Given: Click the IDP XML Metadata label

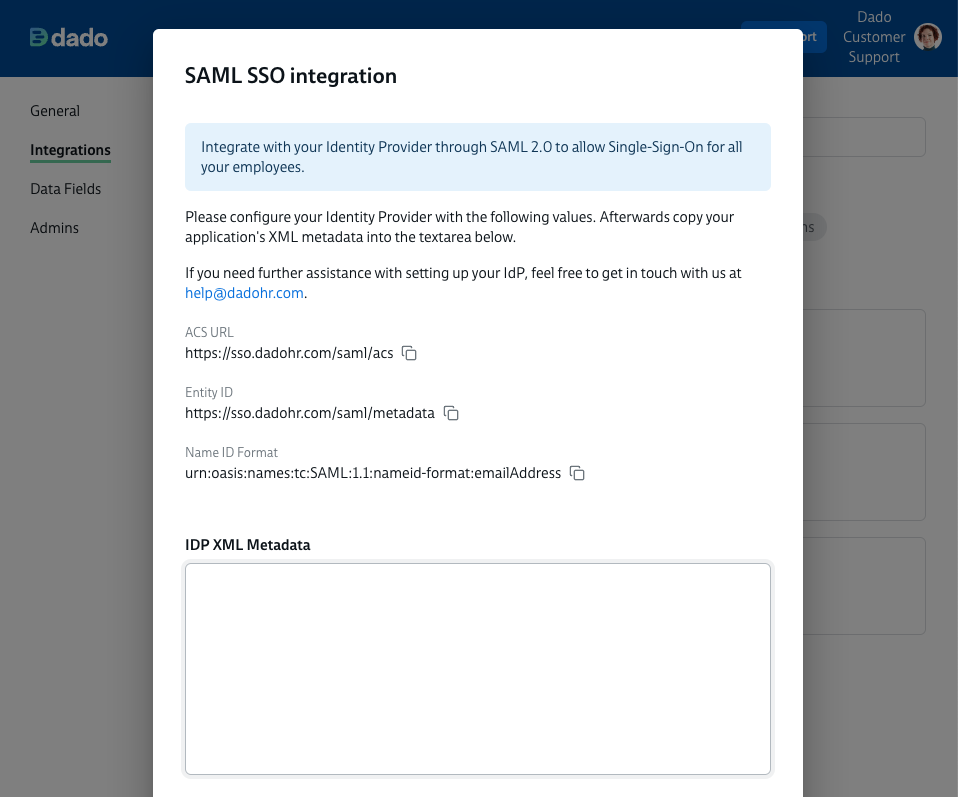Looking at the screenshot, I should [247, 545].
